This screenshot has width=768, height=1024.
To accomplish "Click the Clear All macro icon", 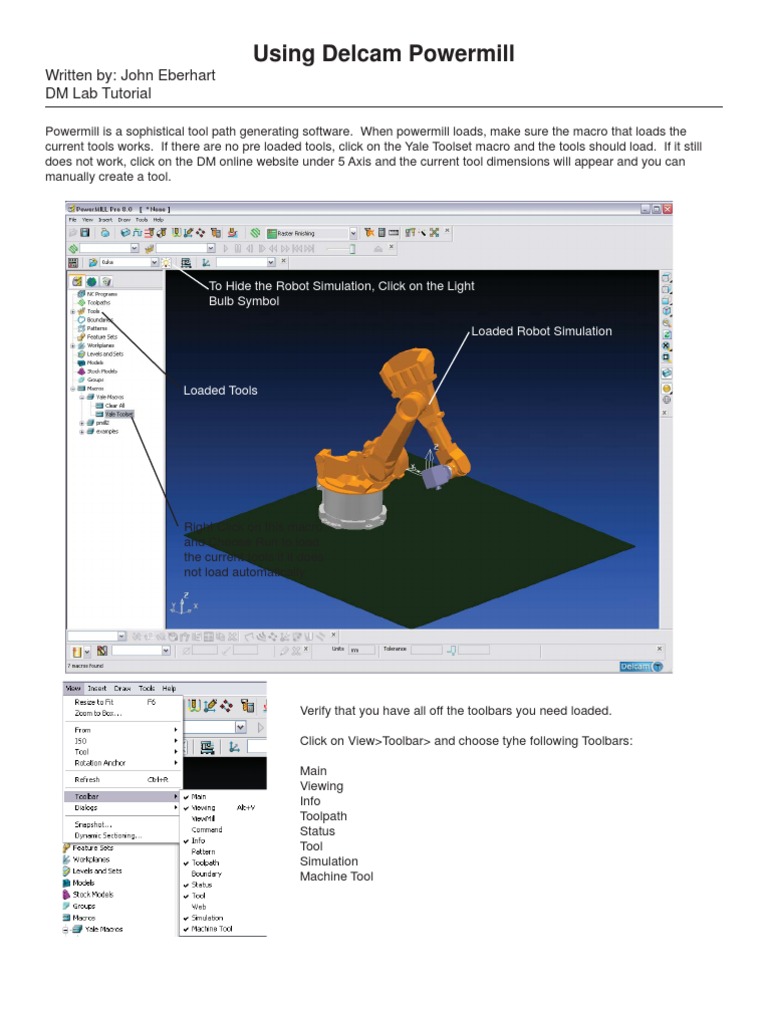I will pyautogui.click(x=99, y=406).
